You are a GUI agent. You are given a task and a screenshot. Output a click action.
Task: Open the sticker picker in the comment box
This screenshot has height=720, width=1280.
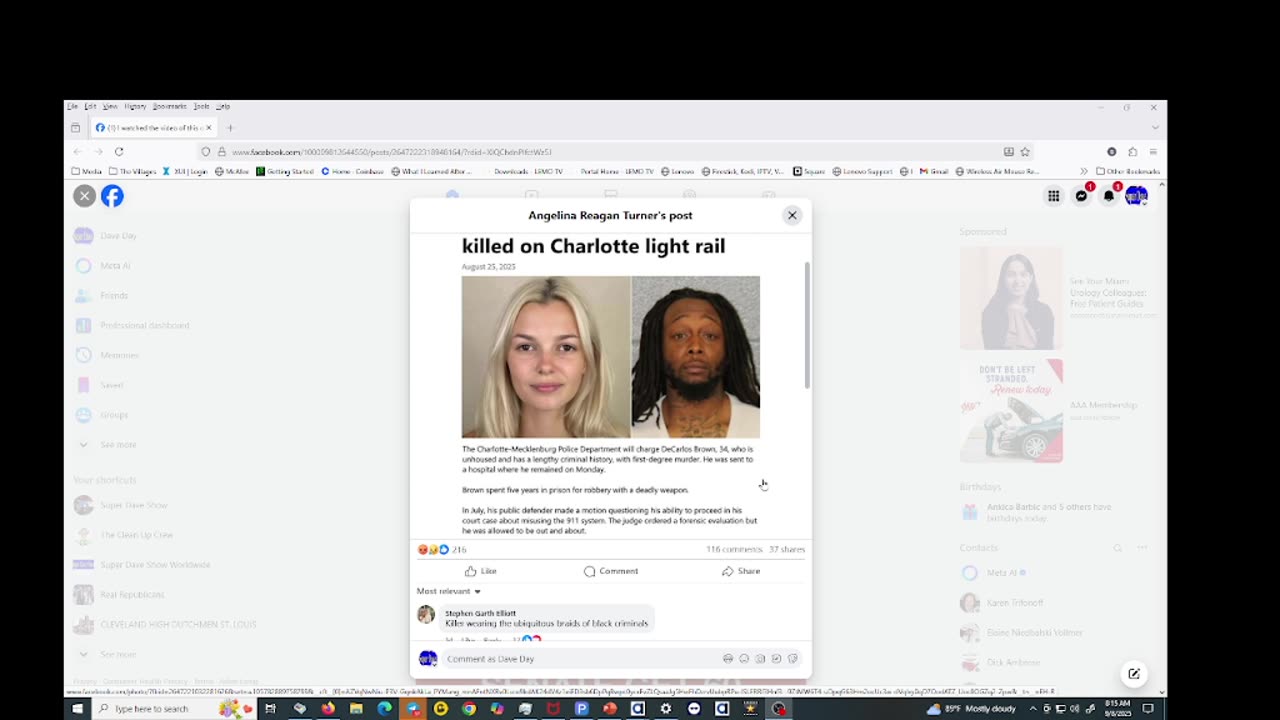click(x=792, y=659)
